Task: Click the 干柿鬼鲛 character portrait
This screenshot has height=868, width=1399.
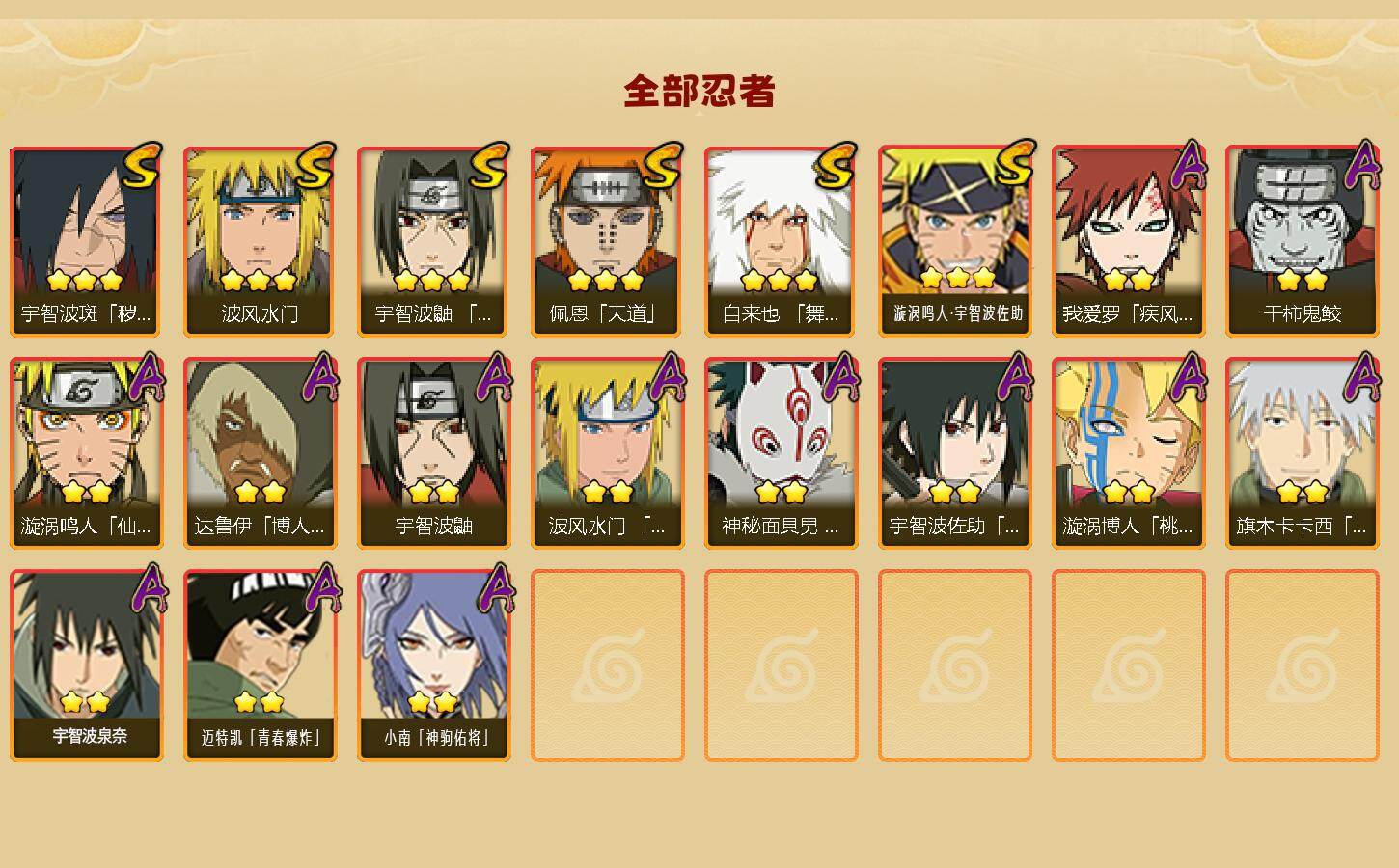Action: [1303, 224]
